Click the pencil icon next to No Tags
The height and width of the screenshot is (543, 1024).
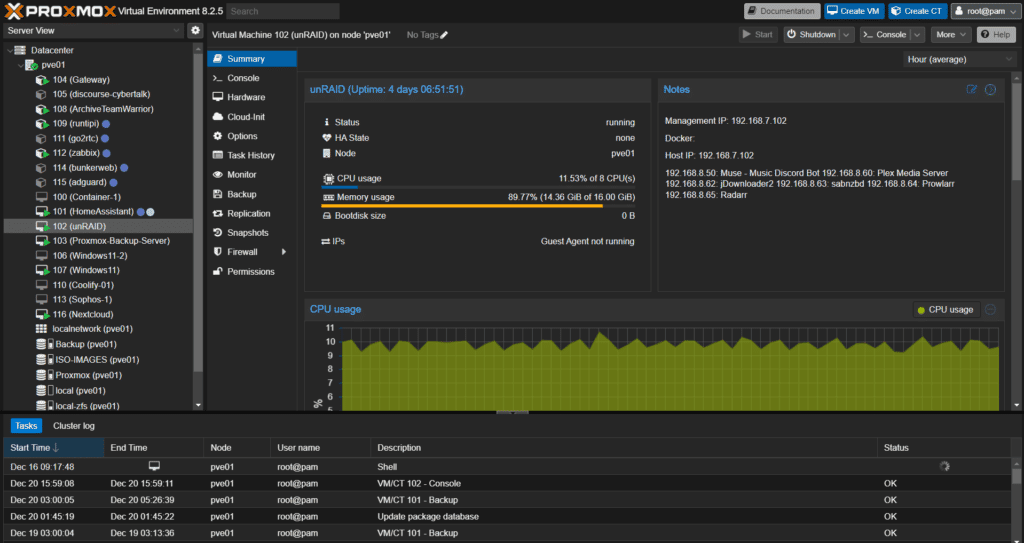click(x=444, y=35)
